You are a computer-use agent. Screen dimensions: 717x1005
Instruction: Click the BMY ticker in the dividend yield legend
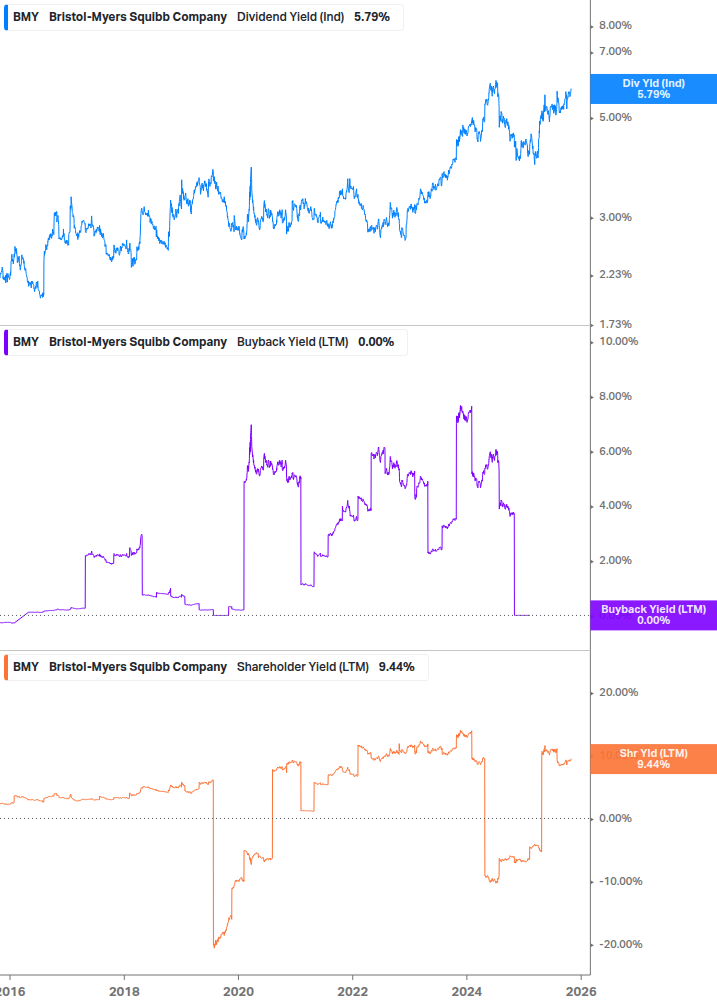tap(26, 17)
